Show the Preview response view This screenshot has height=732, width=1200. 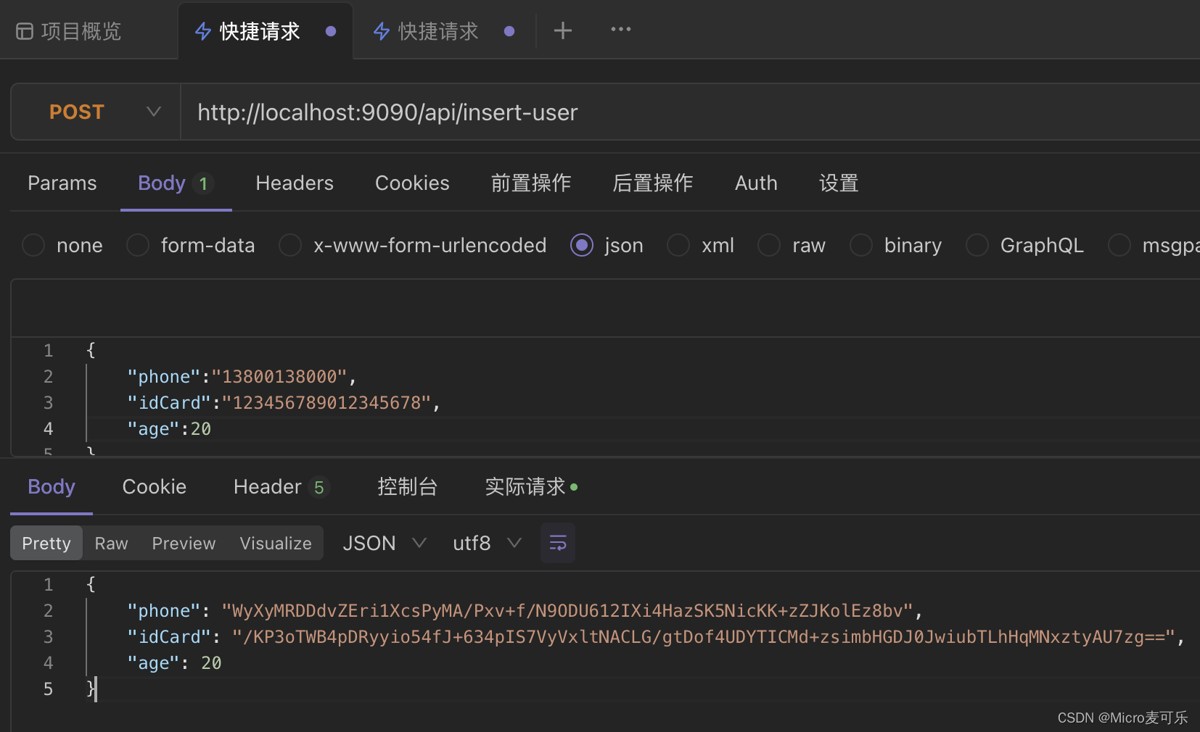pos(183,543)
